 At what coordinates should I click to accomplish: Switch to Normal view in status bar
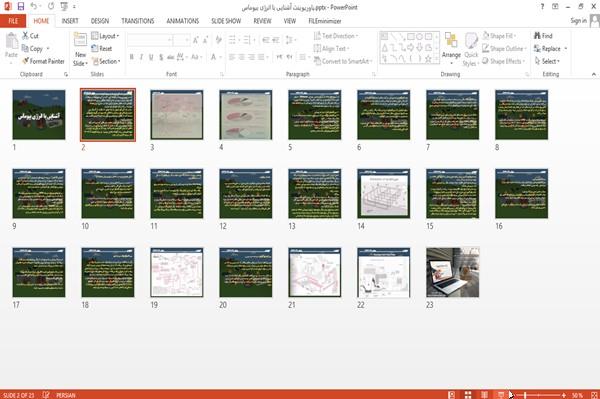point(452,395)
